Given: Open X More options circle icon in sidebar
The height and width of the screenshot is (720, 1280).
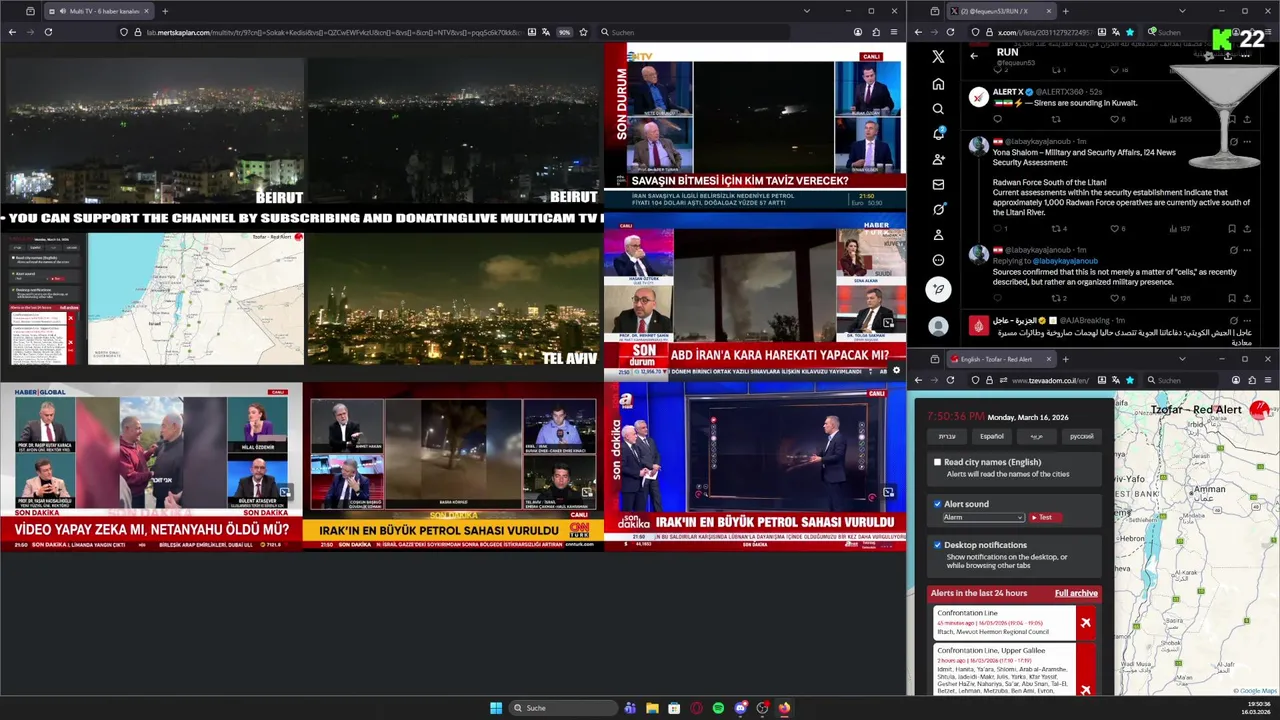Looking at the screenshot, I should pos(938,260).
